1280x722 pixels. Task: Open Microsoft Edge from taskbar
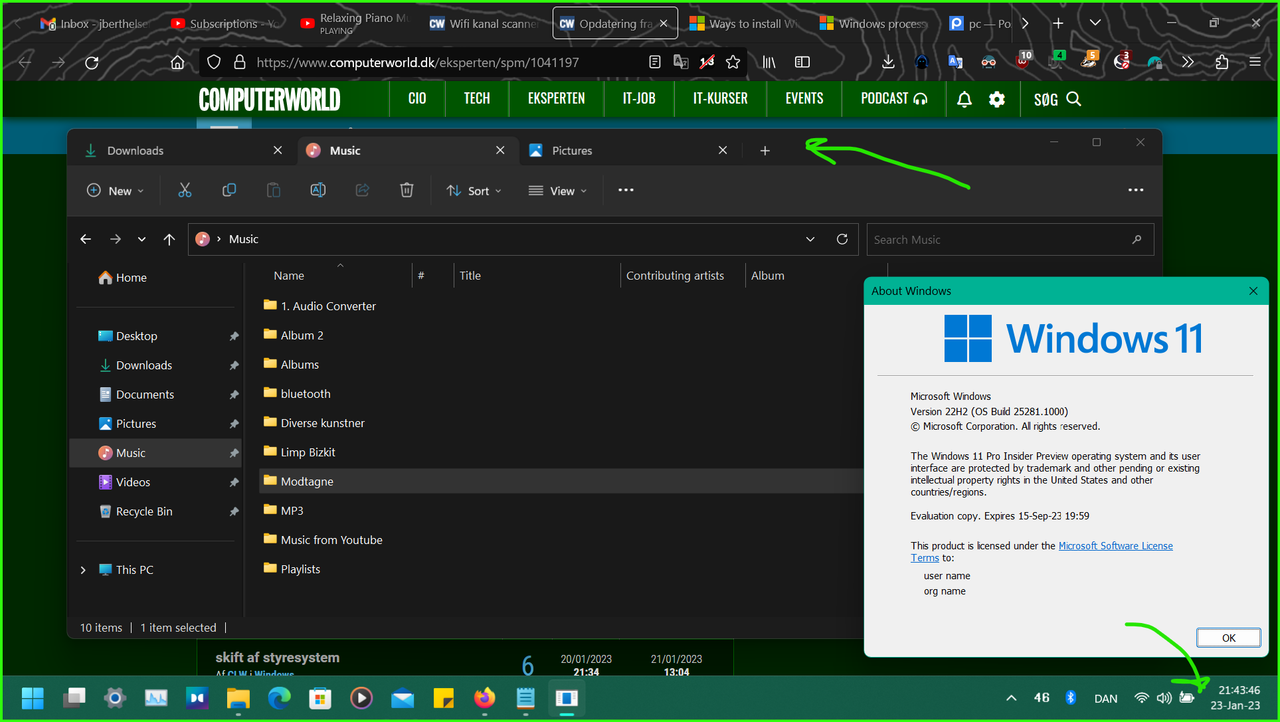pyautogui.click(x=279, y=698)
